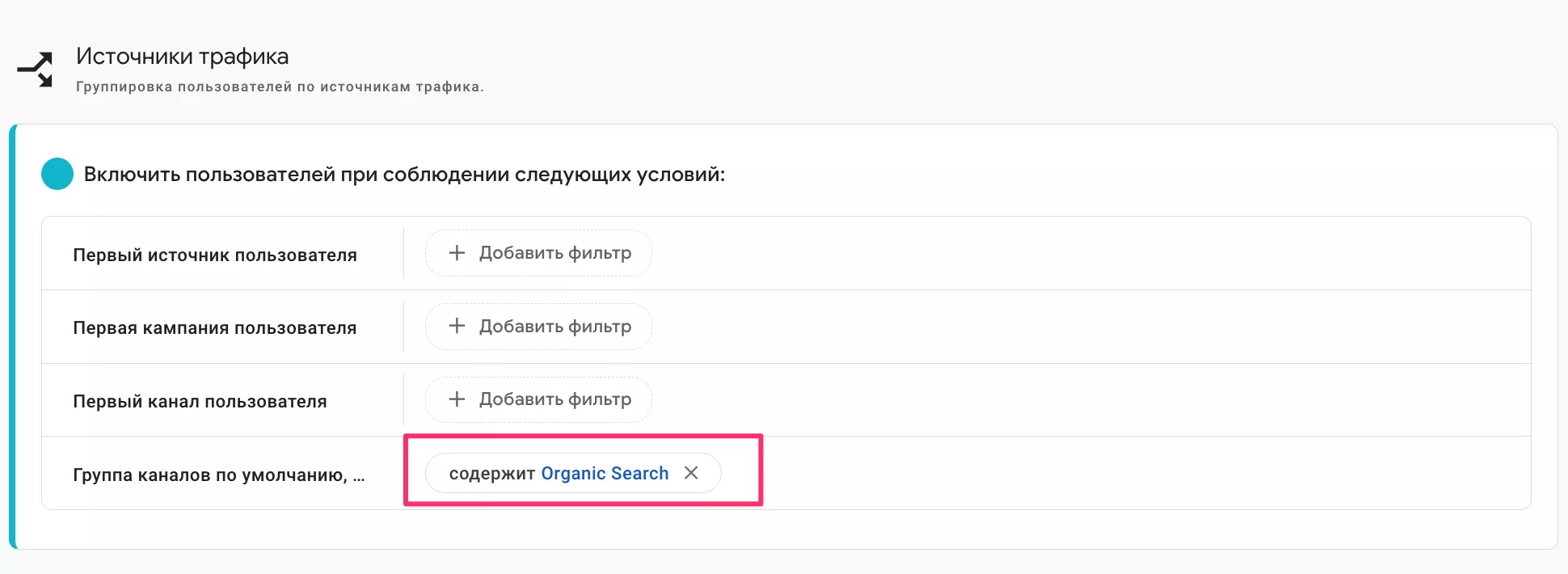Screen dimensions: 1568x574
Task: Click Первый источник пользователя row label
Action: tap(215, 255)
